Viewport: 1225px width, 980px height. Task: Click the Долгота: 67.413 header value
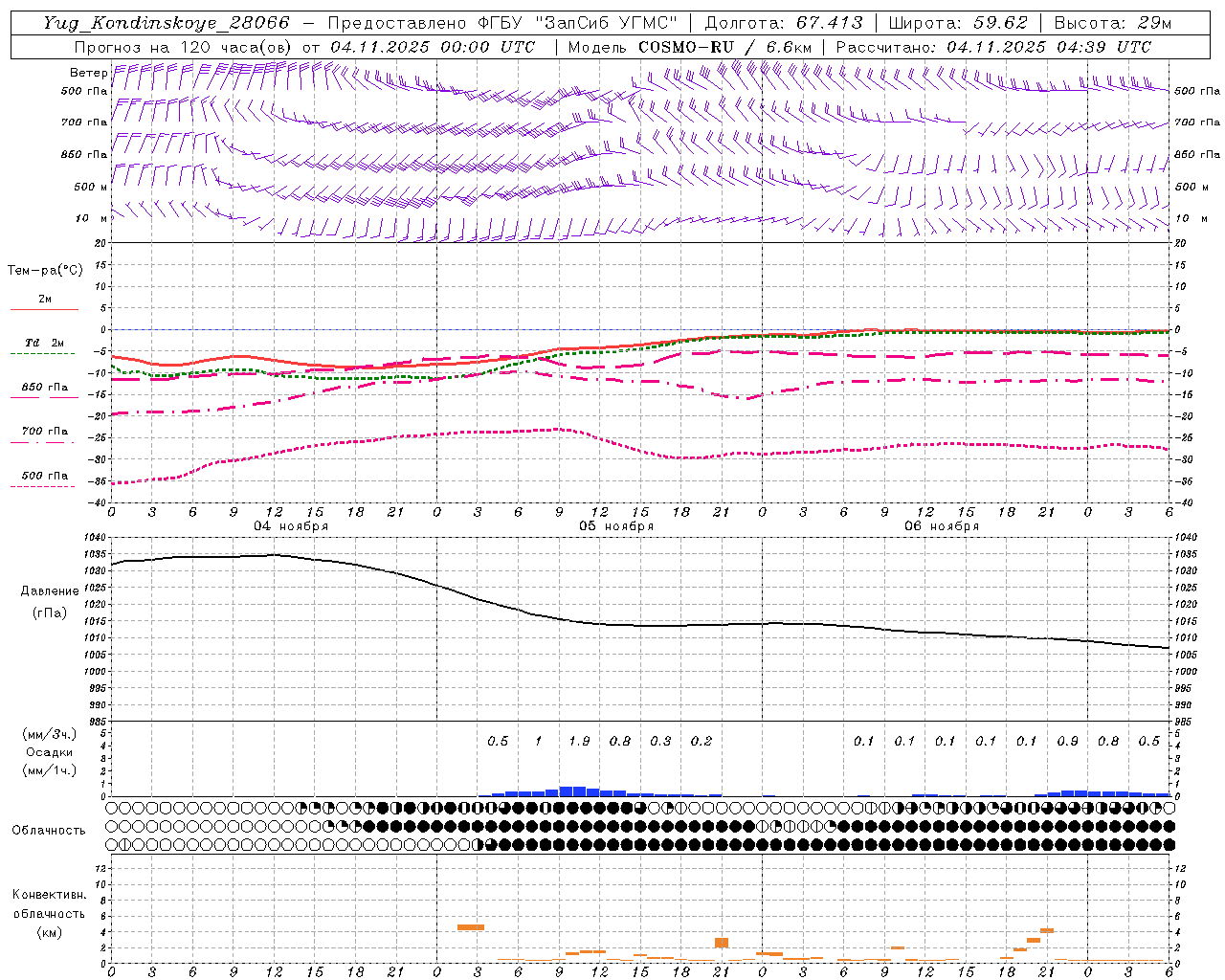(x=783, y=23)
